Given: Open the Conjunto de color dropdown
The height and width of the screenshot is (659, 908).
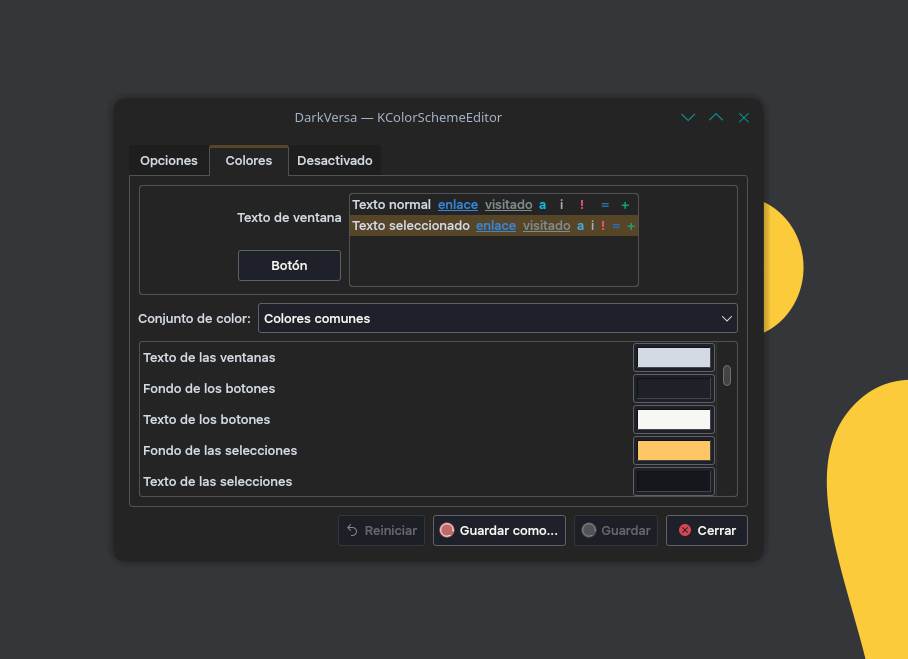Looking at the screenshot, I should click(497, 318).
